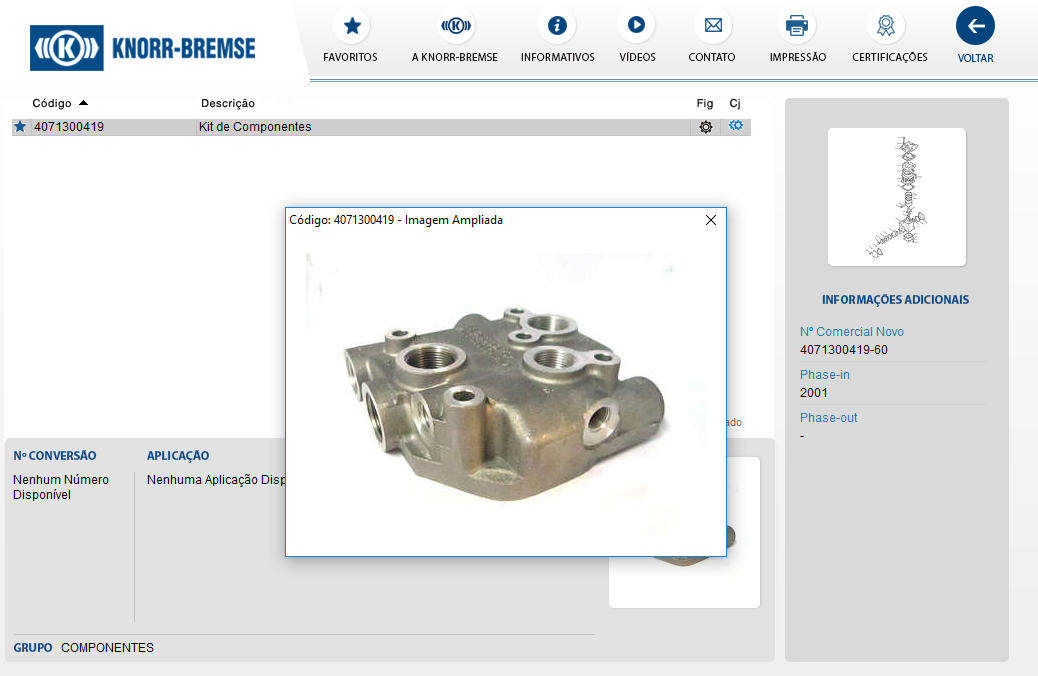The height and width of the screenshot is (676, 1038).
Task: Close the Imagem Ampliada popup
Action: 711,220
